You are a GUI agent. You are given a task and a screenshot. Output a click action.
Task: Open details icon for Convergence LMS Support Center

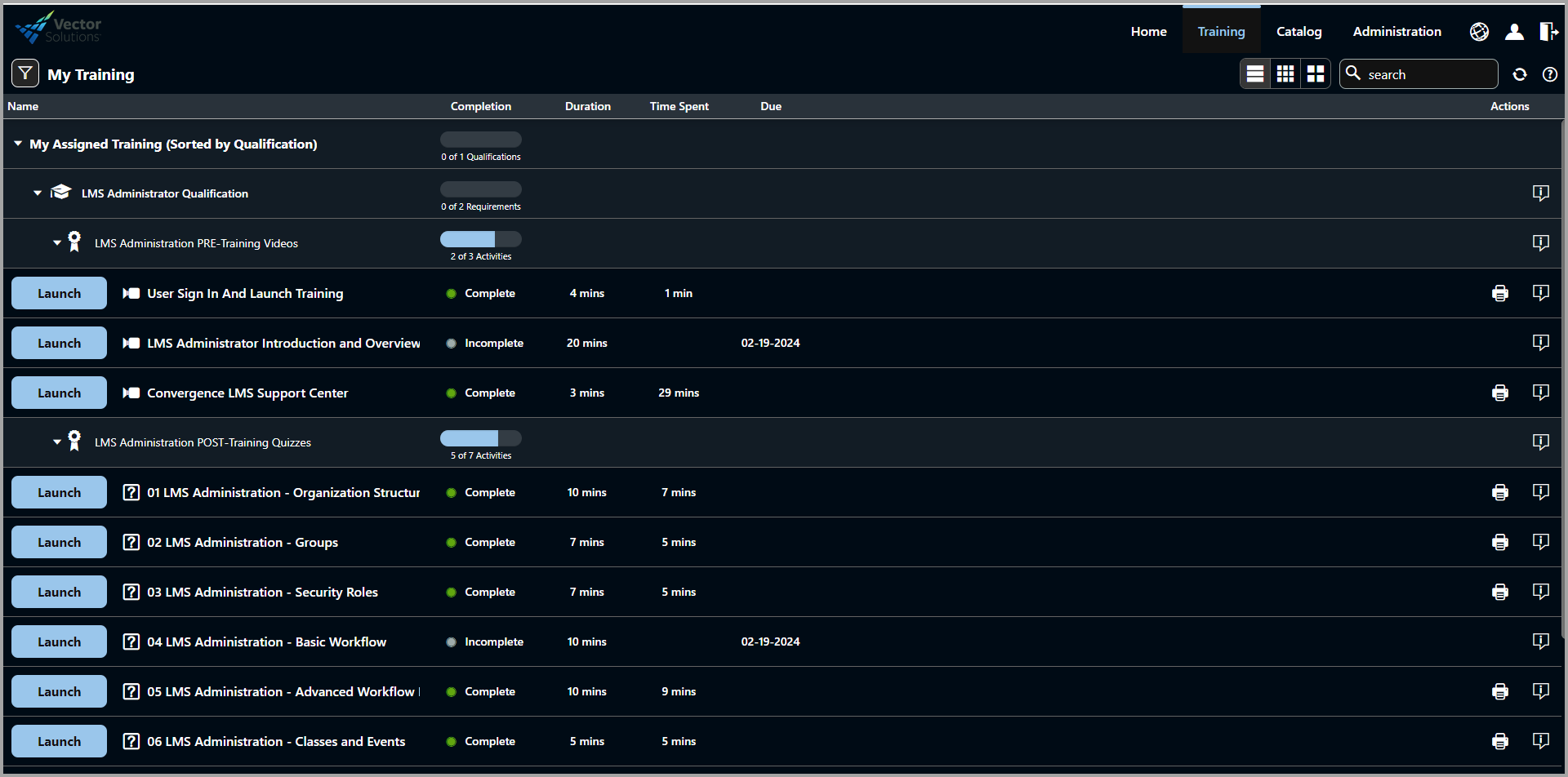pos(1540,393)
